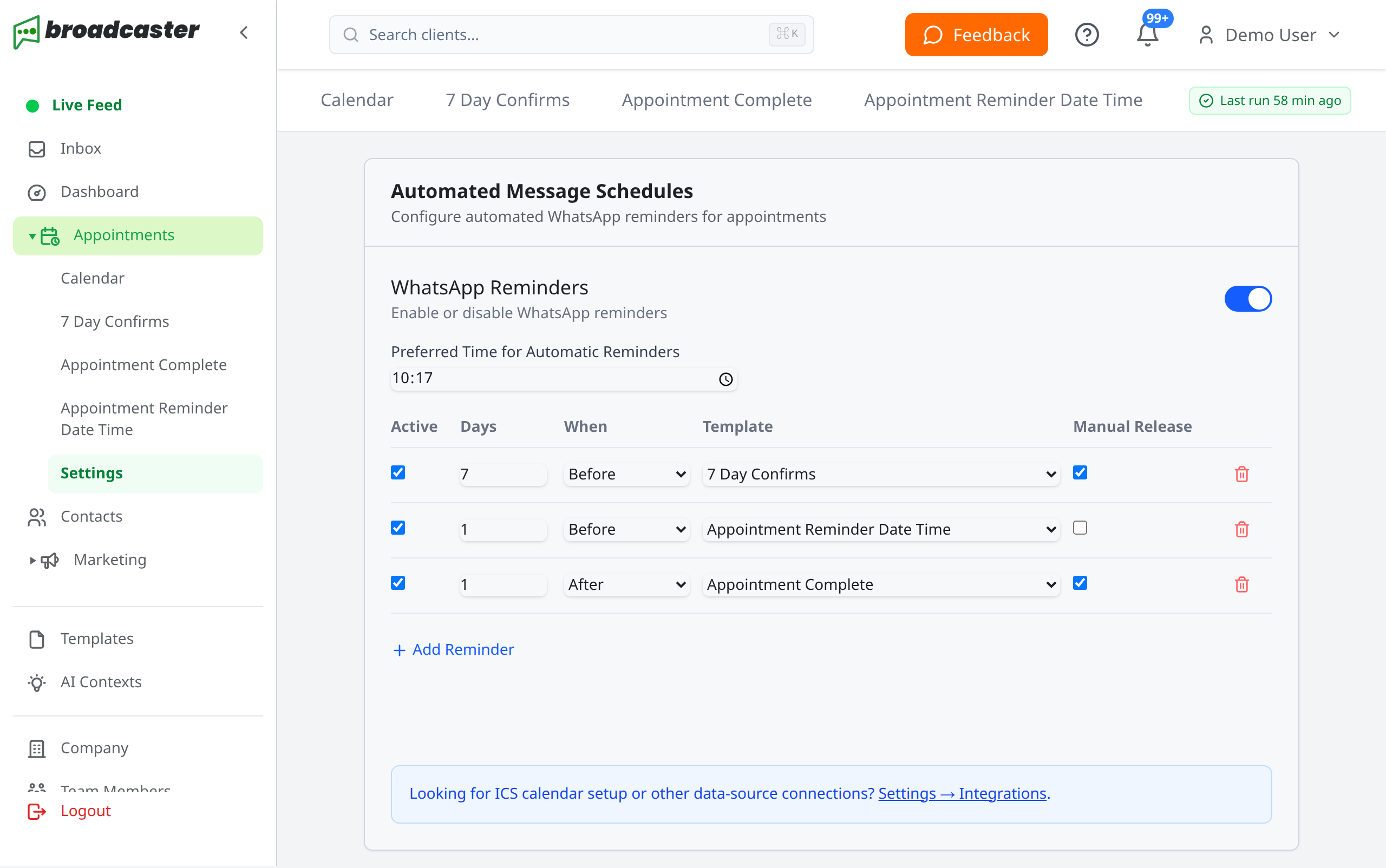
Task: Open Appointment Reminder Date Time top tab
Action: tap(1003, 101)
